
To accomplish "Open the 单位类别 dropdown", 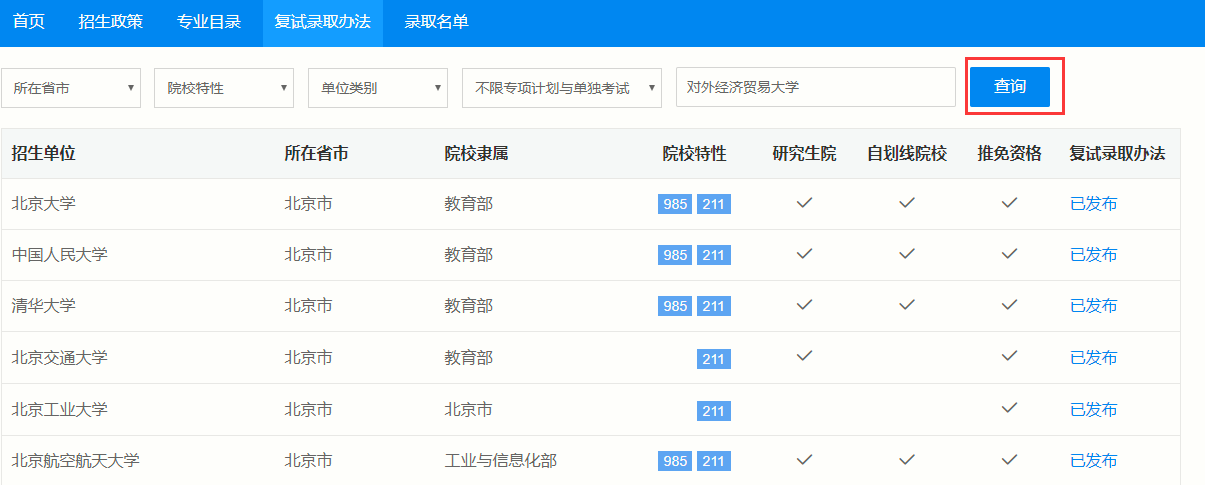I will pyautogui.click(x=378, y=88).
